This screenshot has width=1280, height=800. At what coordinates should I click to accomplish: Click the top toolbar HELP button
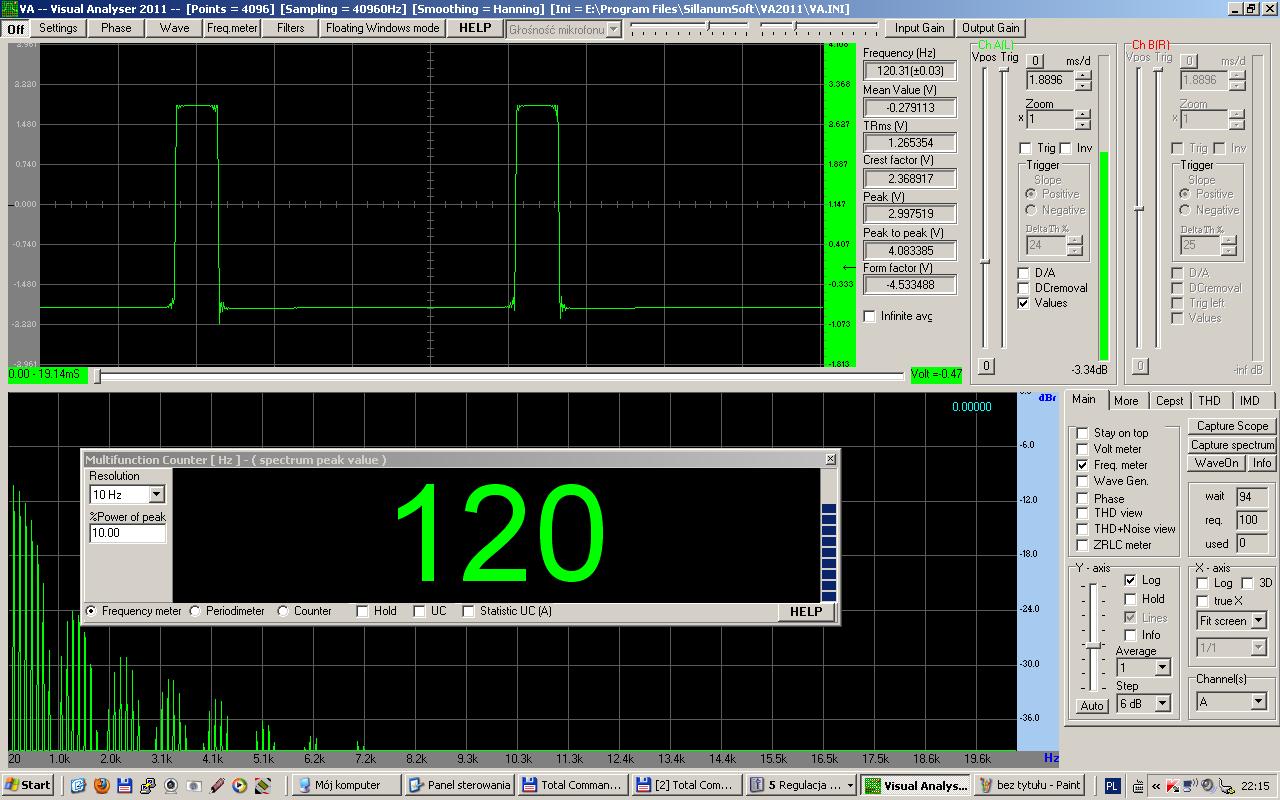pos(475,28)
